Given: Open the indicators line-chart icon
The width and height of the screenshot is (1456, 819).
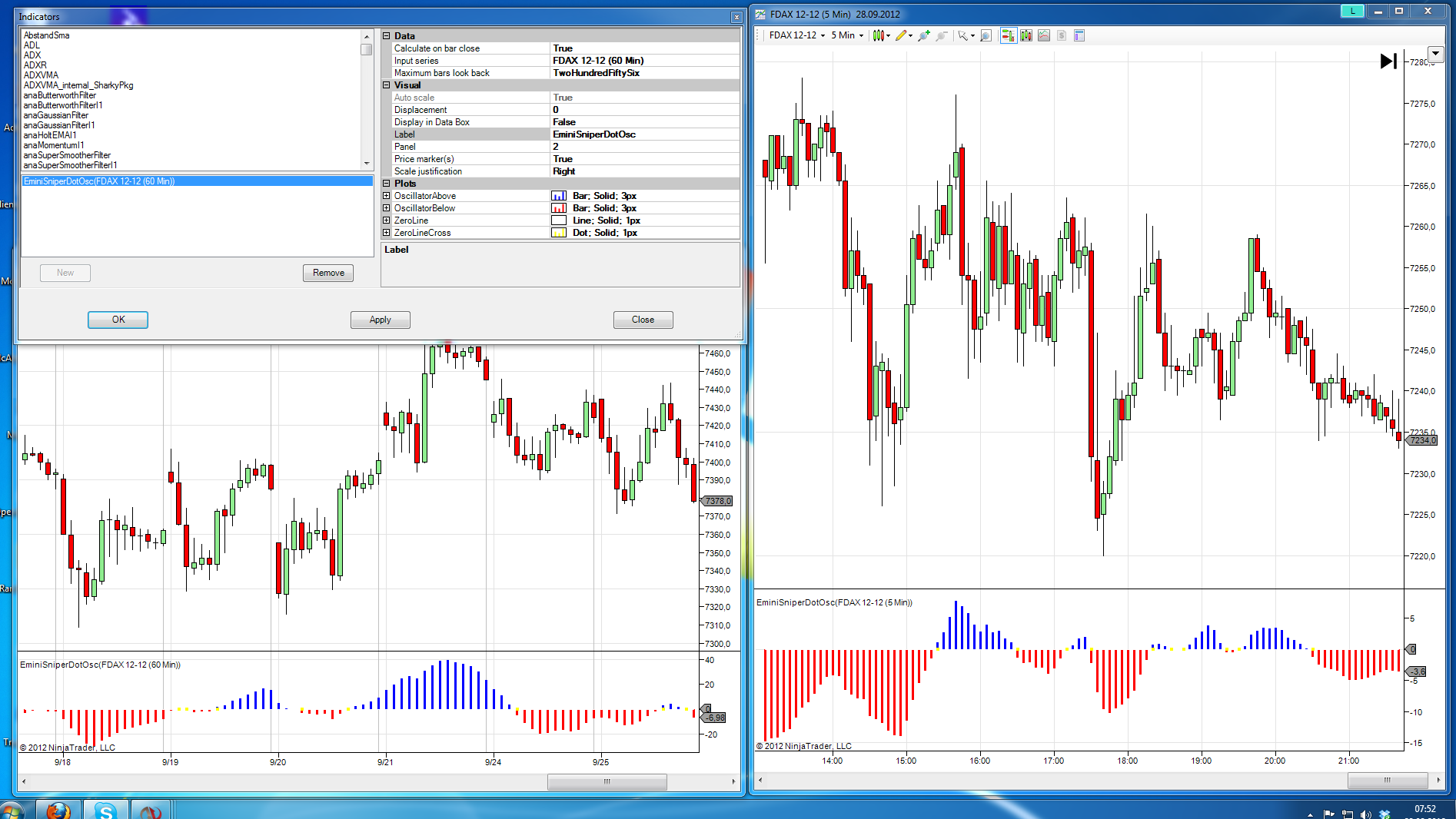Looking at the screenshot, I should coord(1044,35).
